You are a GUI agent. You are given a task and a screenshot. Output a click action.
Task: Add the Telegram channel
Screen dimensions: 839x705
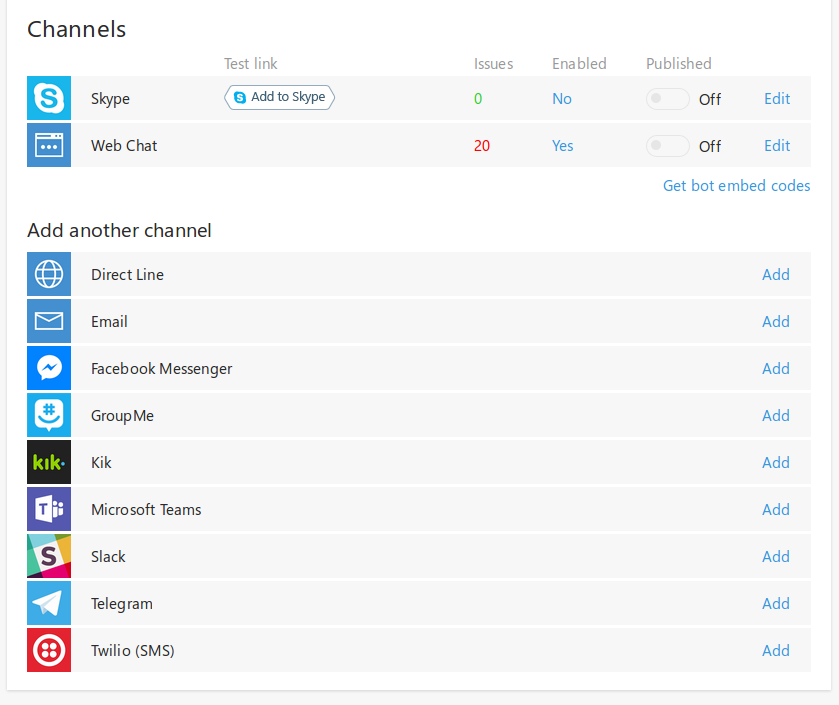click(776, 603)
